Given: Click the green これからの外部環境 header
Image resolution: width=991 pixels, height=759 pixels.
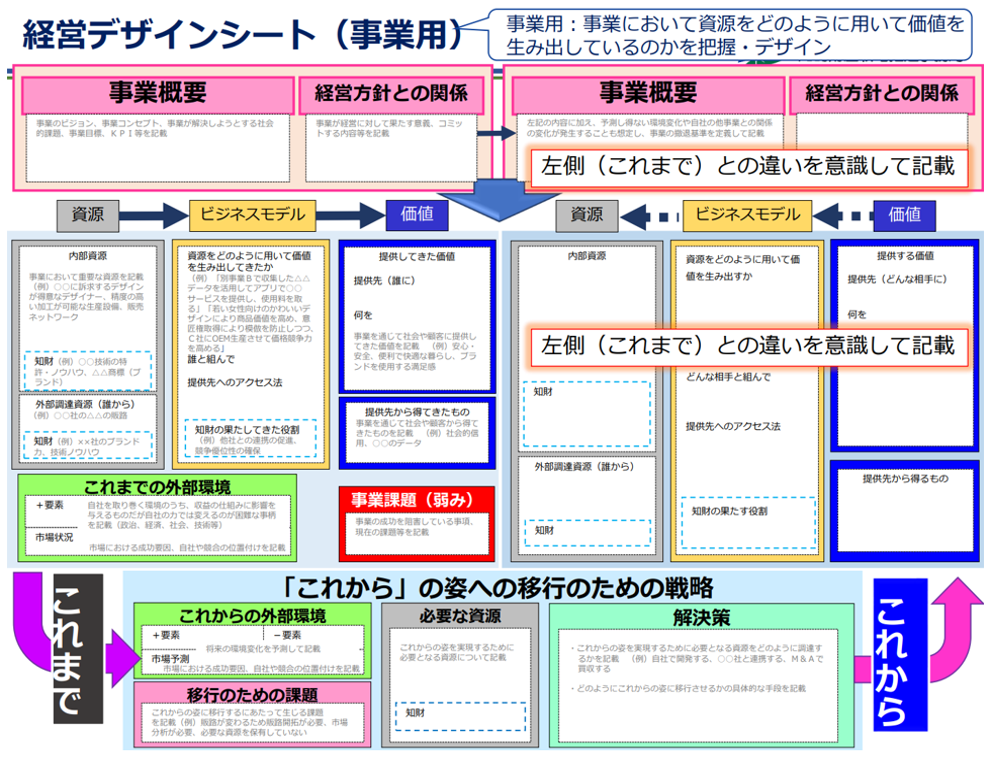Looking at the screenshot, I should point(252,616).
